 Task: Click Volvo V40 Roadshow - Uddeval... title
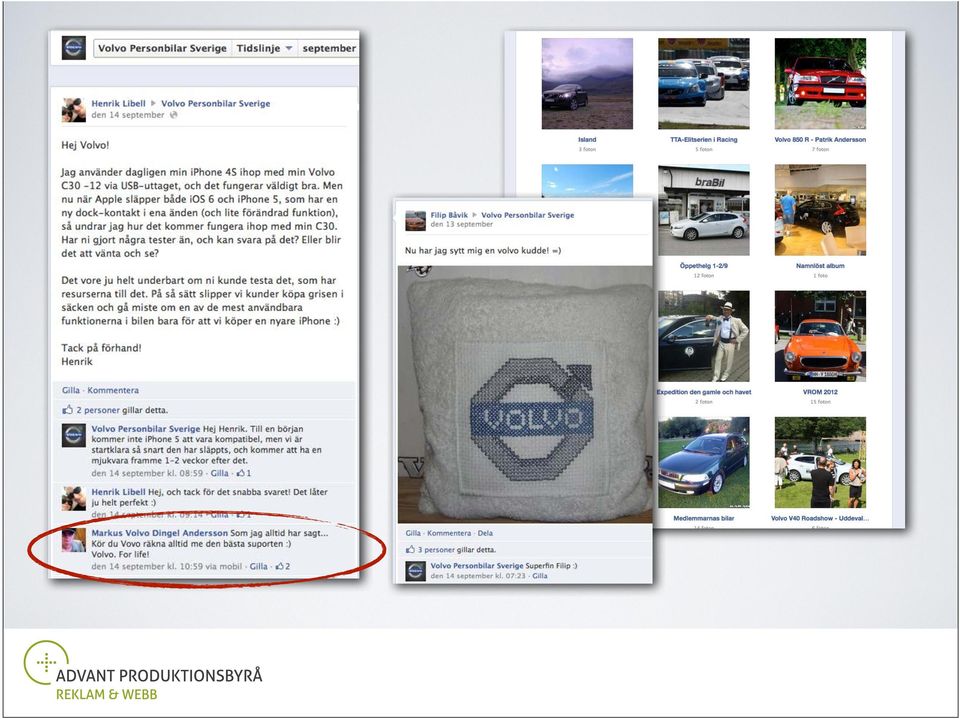click(x=820, y=518)
